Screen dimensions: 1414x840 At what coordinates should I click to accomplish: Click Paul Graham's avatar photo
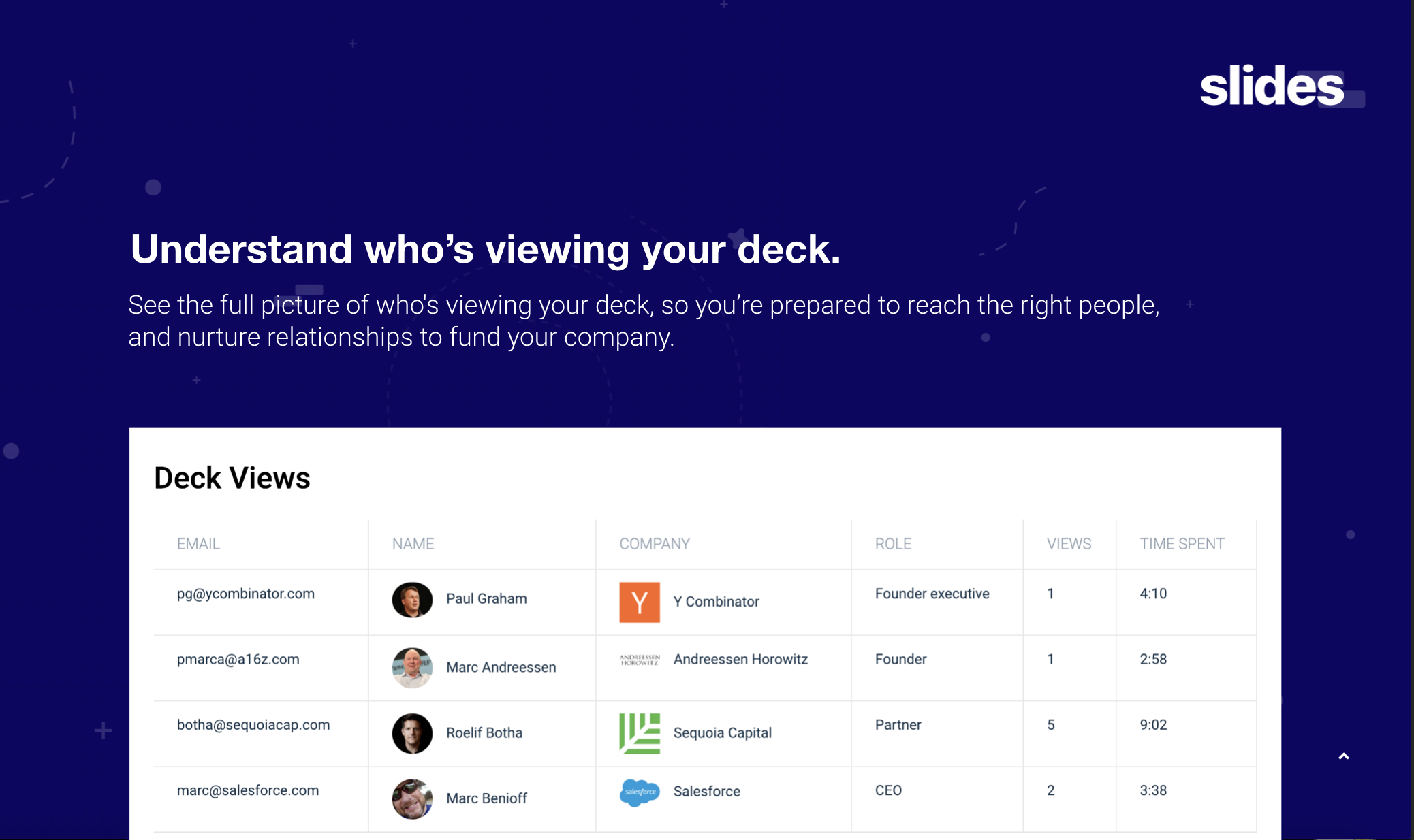(412, 600)
